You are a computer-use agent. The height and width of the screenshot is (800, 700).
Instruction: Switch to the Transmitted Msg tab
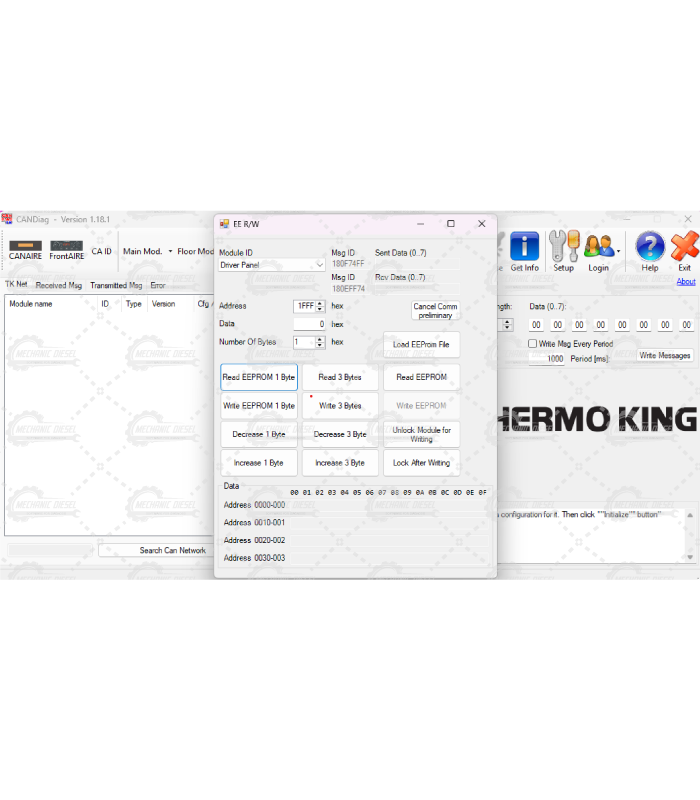pos(116,285)
